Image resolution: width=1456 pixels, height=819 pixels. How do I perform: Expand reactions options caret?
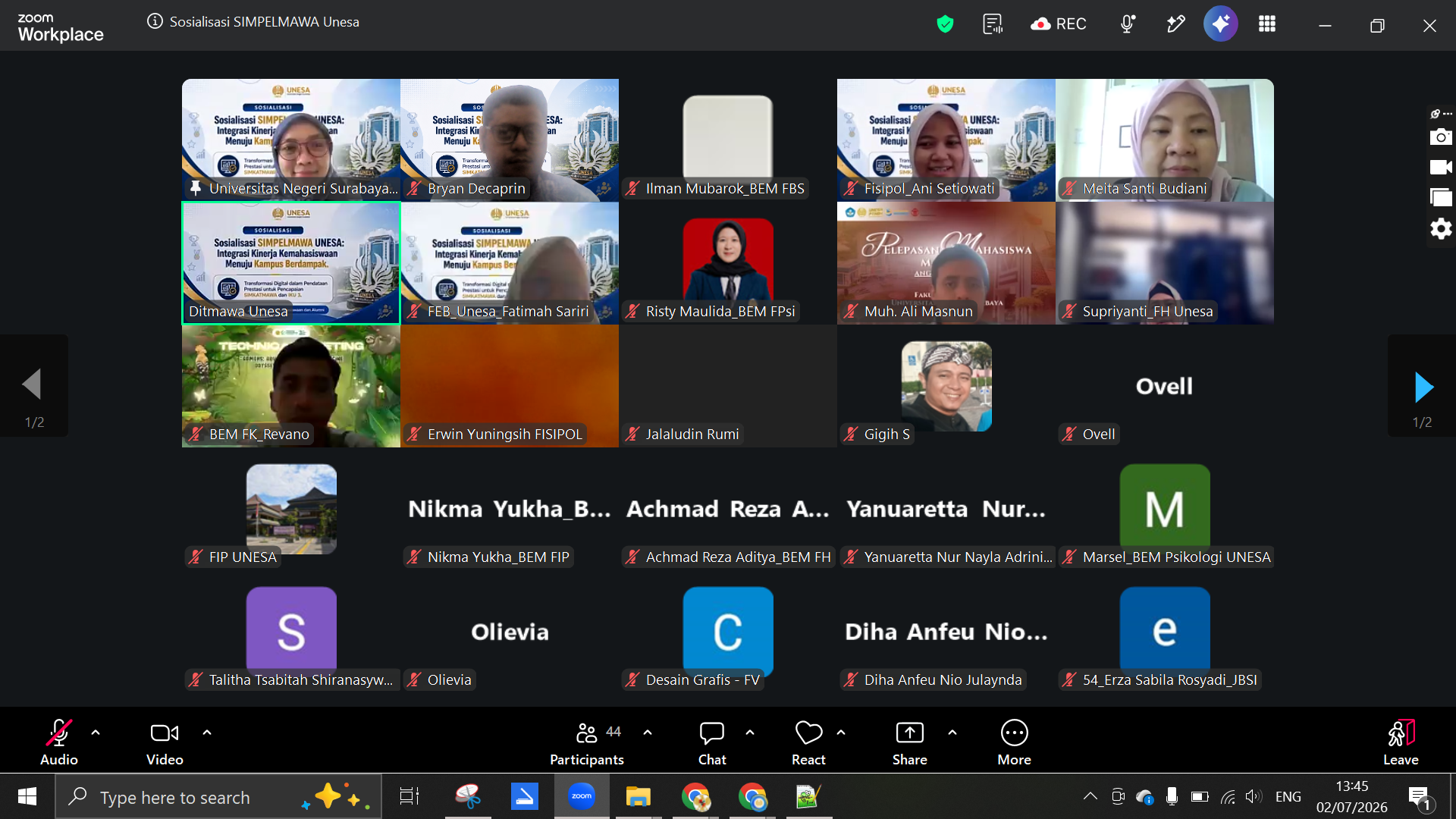pyautogui.click(x=841, y=733)
